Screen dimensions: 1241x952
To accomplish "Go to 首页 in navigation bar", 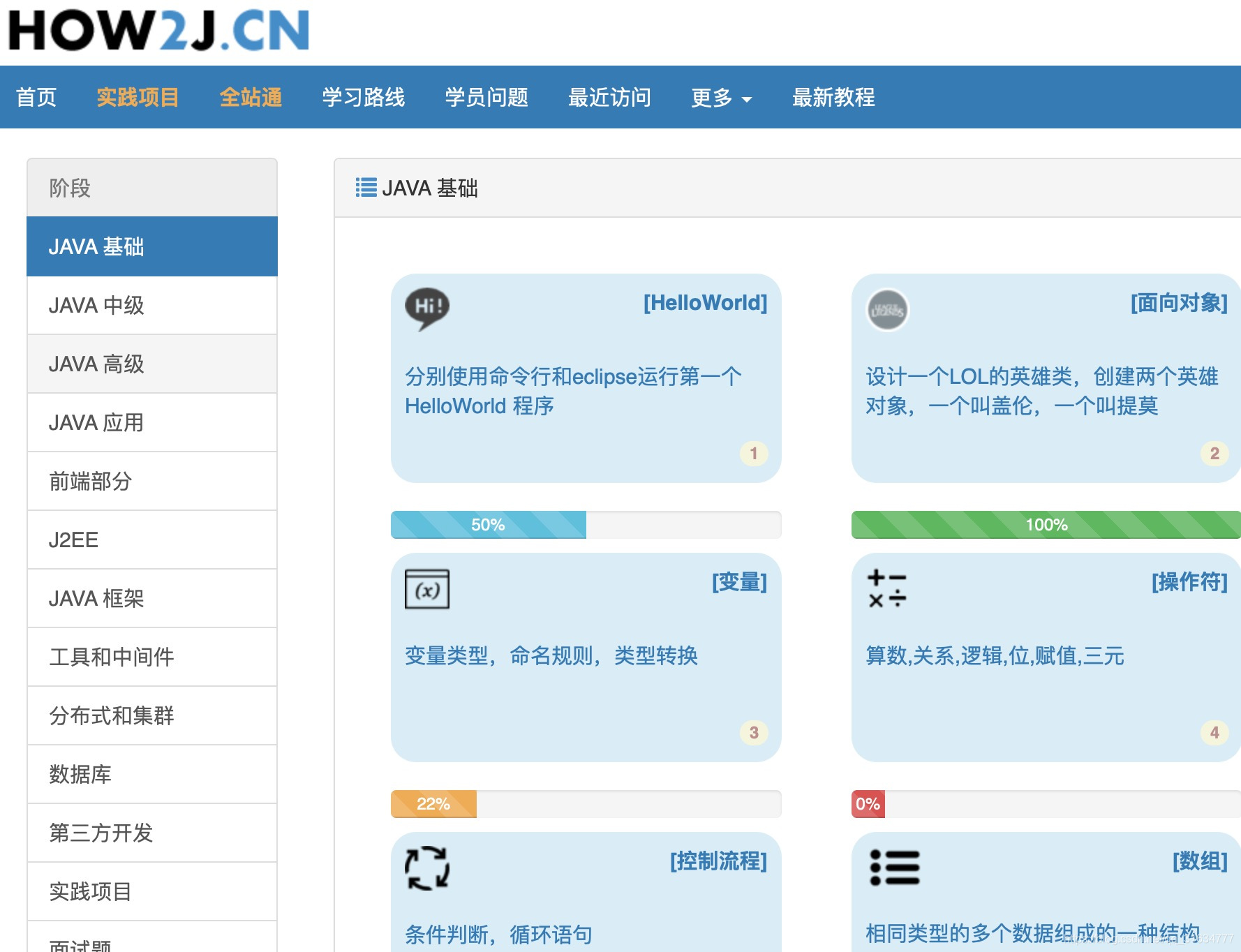I will (36, 97).
